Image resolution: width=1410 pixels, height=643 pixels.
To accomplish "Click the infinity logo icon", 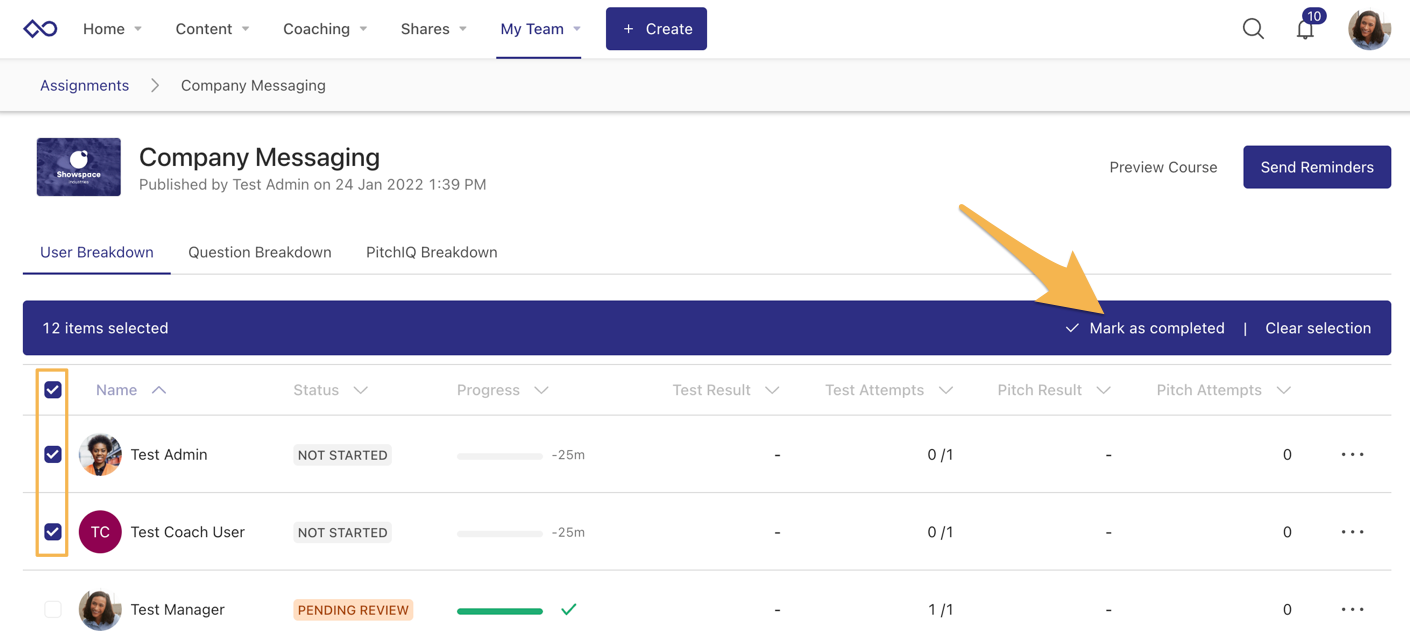I will (40, 29).
